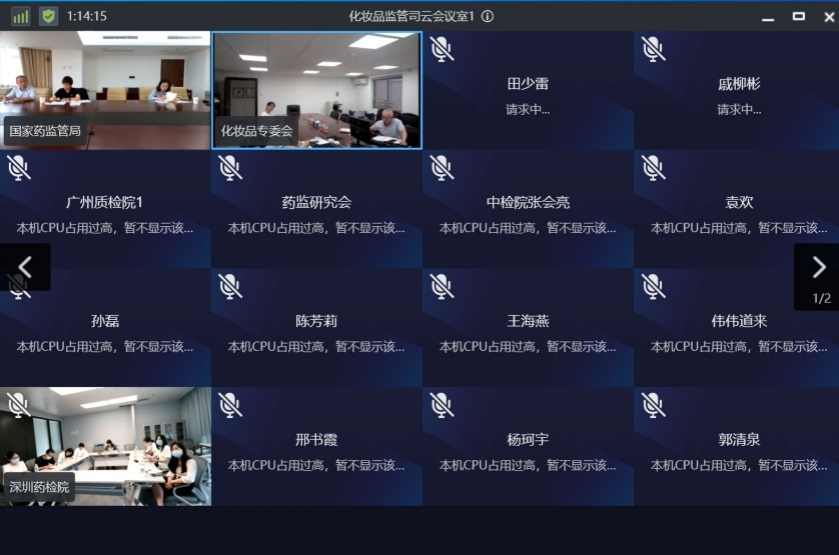
Task: Open meeting info icon beside room title
Action: pos(487,16)
